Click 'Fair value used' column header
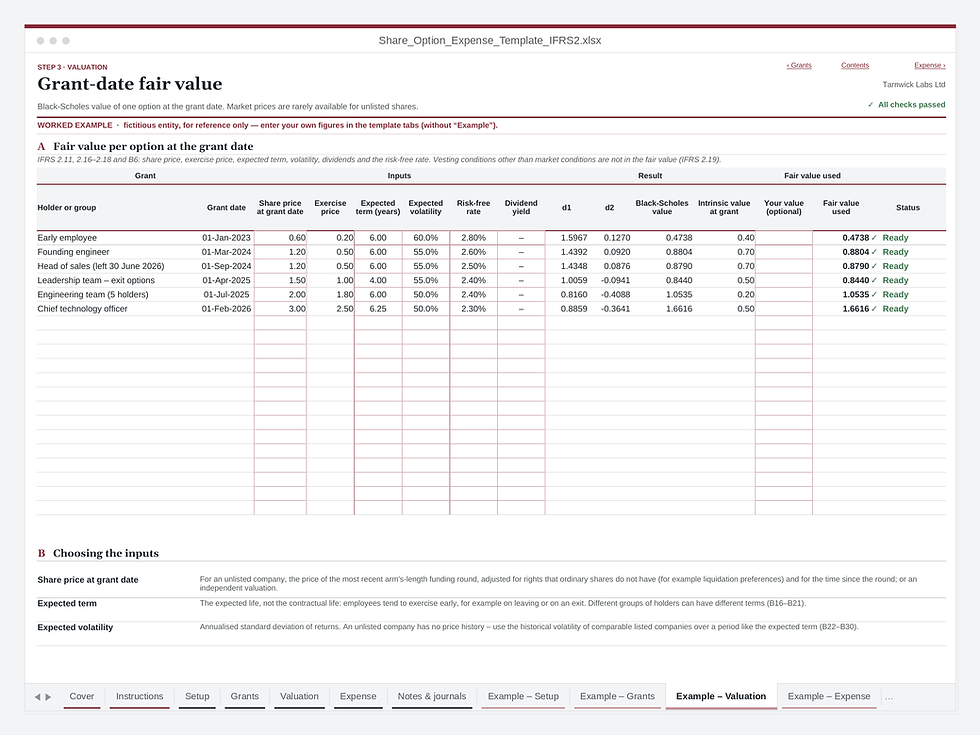The height and width of the screenshot is (735, 980). [841, 208]
